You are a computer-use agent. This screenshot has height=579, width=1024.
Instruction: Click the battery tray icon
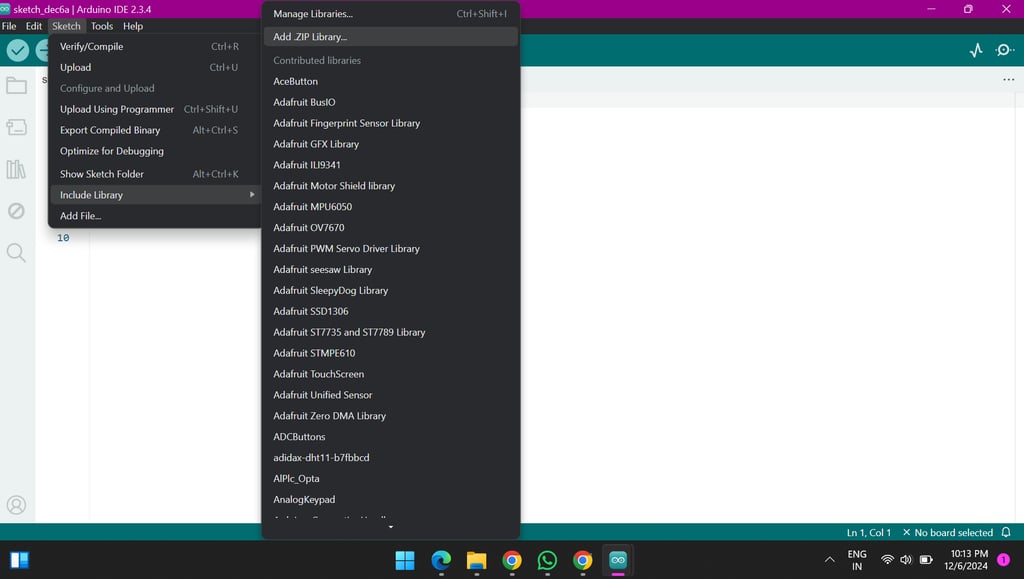pos(926,559)
